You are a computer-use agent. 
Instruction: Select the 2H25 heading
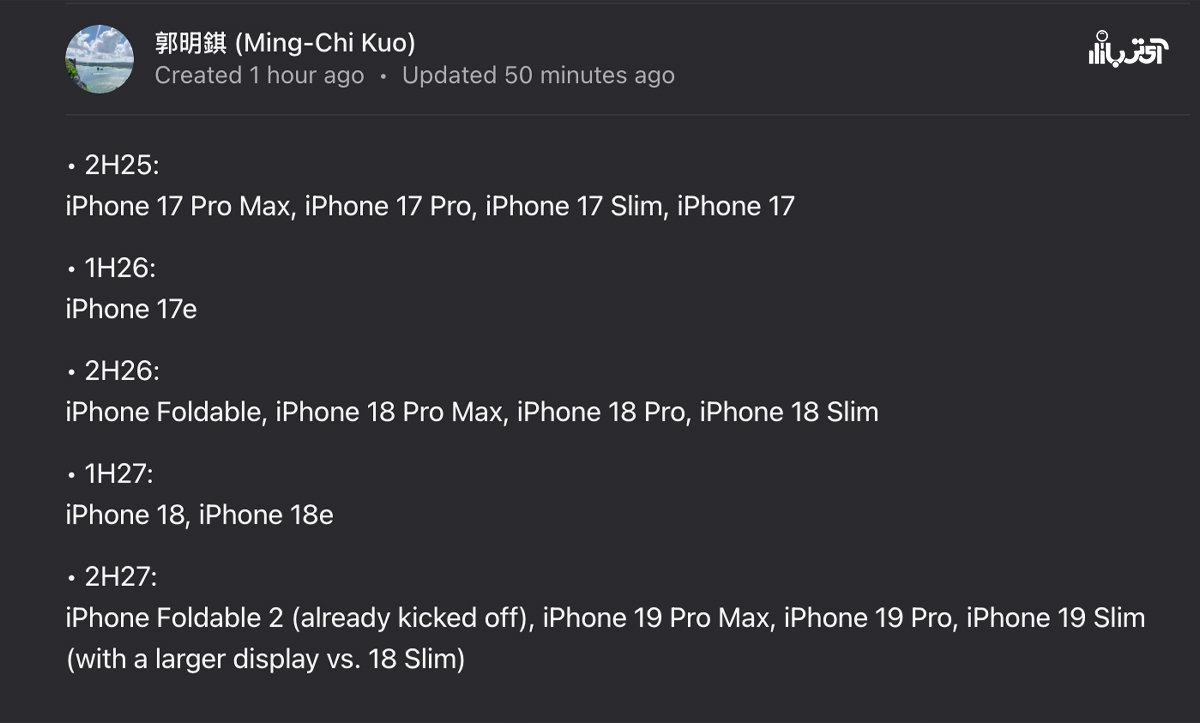point(121,166)
